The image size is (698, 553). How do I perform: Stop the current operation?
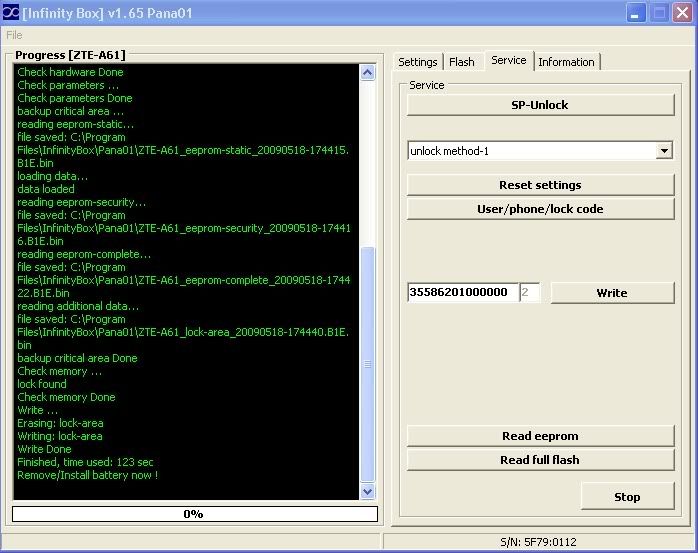click(628, 497)
